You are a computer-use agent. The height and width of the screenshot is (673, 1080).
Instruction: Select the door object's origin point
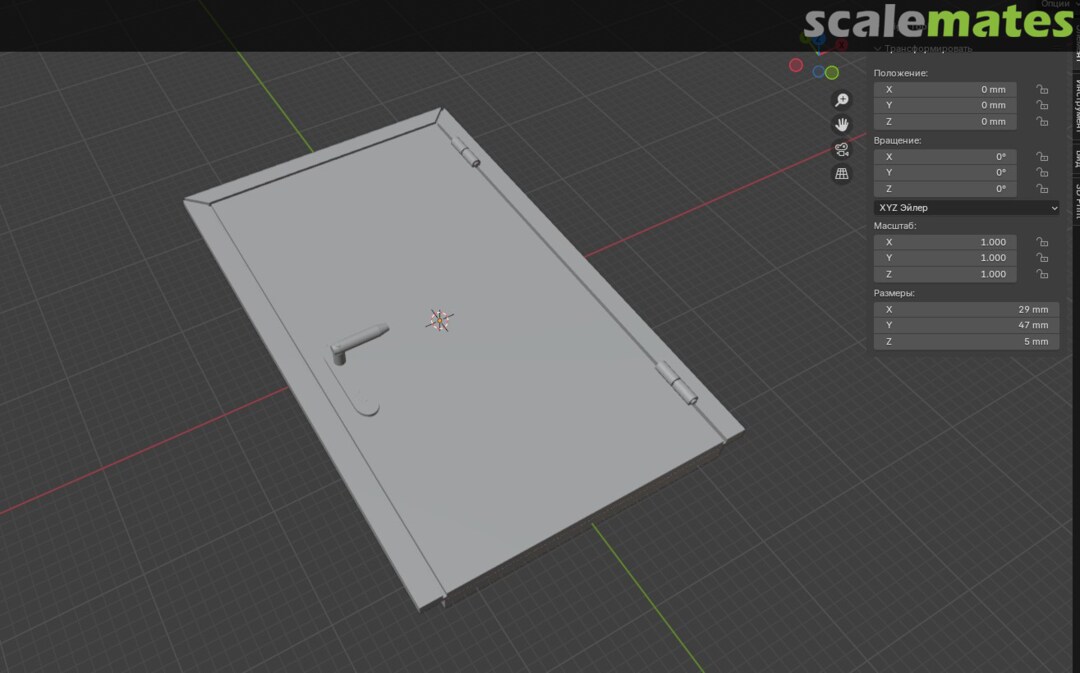(438, 320)
